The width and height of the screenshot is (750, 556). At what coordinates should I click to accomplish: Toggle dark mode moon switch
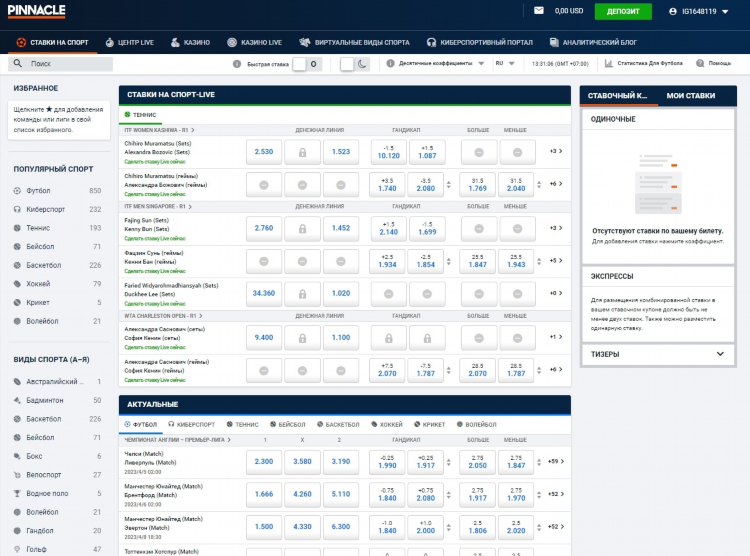354,64
